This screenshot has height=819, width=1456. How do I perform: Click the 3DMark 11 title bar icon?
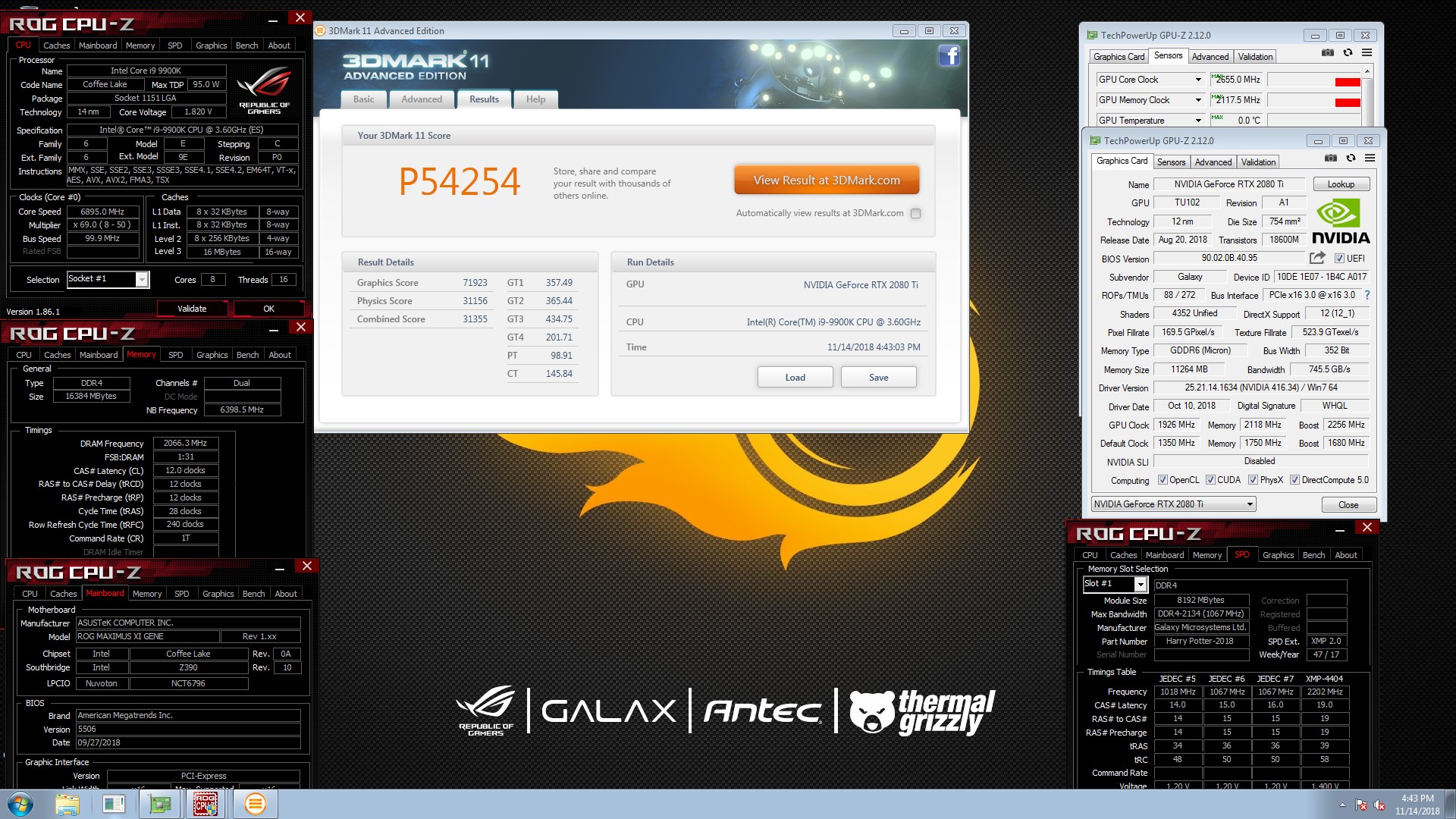[321, 30]
